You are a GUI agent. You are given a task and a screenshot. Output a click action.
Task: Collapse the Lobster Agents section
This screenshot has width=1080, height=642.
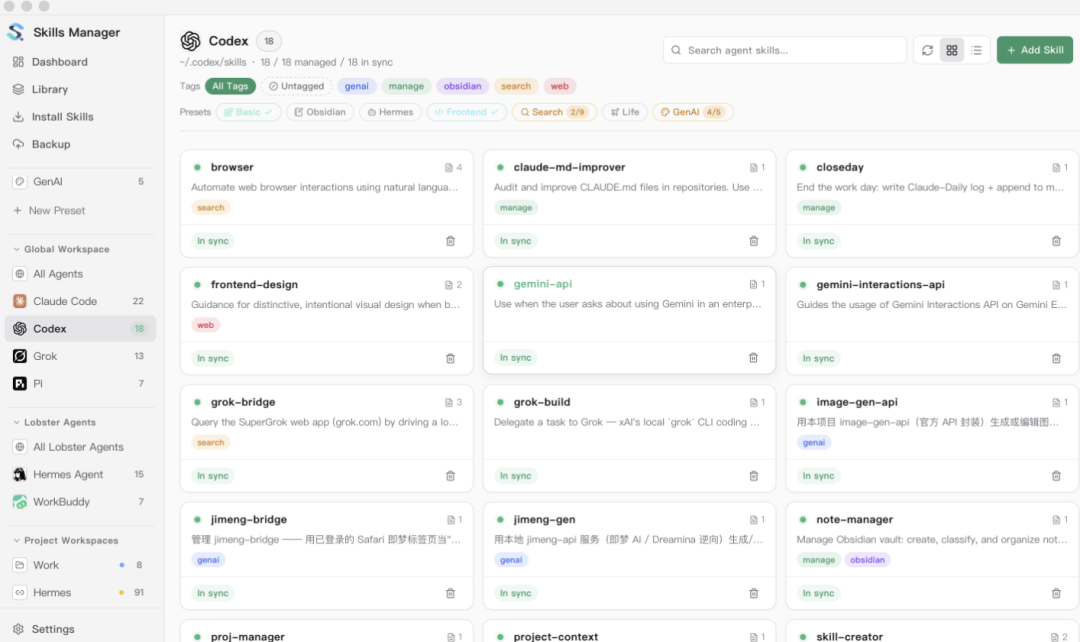coord(54,422)
